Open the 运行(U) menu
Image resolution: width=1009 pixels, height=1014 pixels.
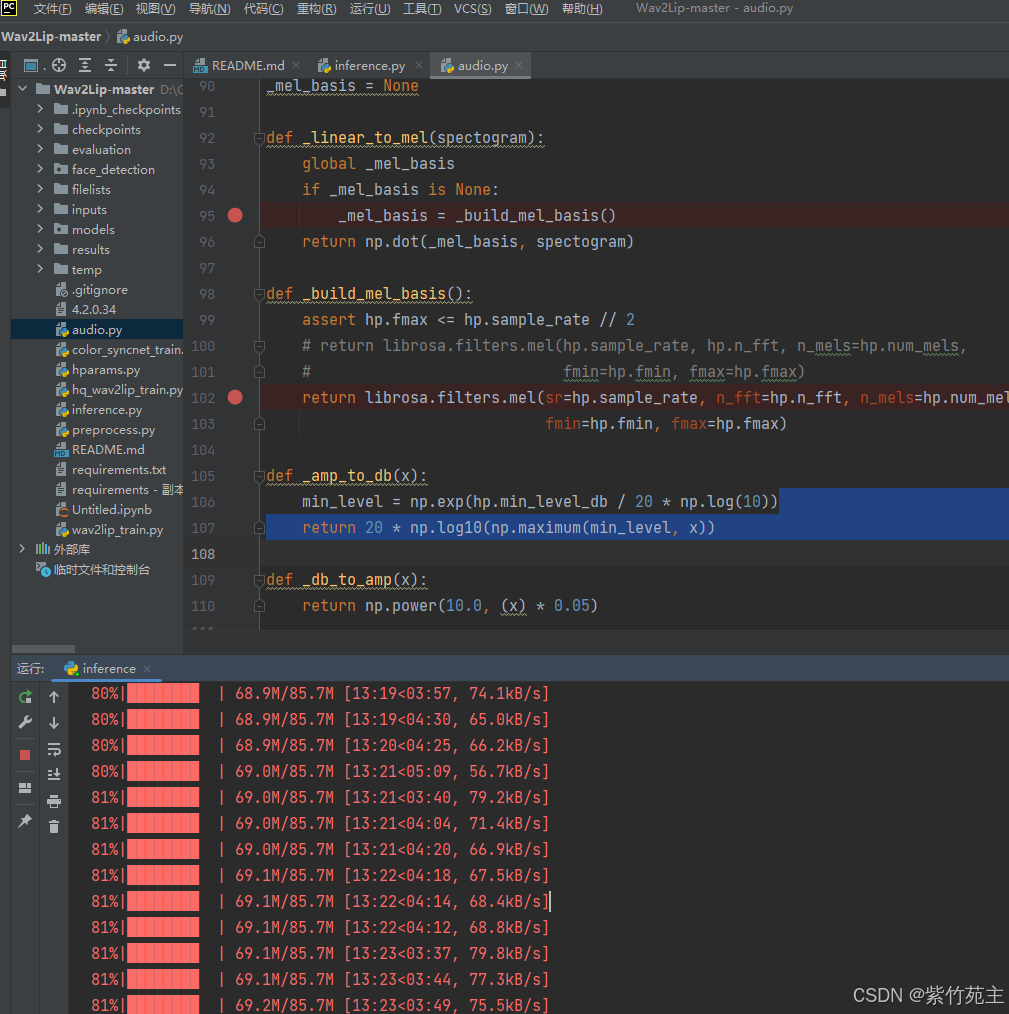point(370,8)
